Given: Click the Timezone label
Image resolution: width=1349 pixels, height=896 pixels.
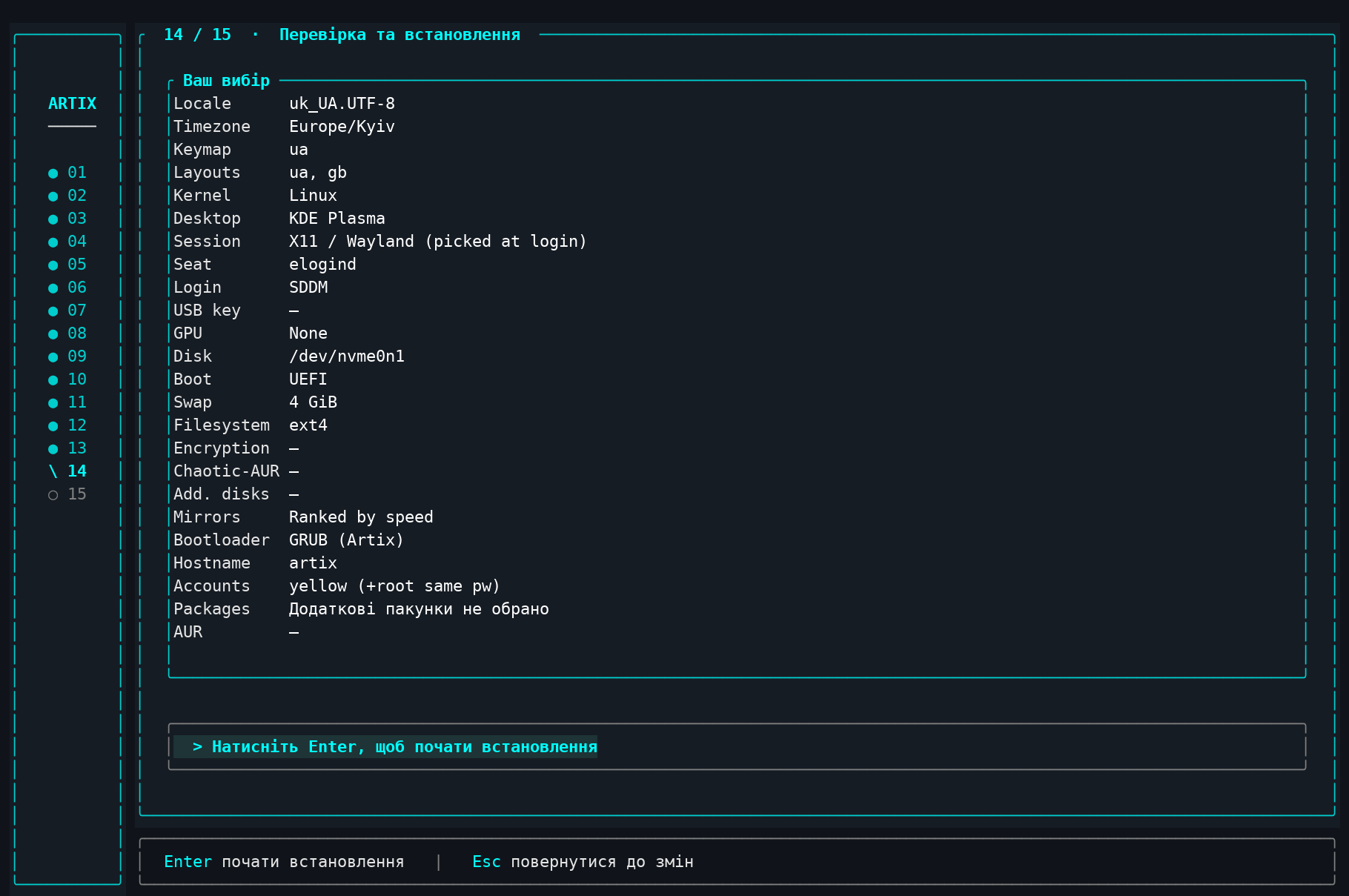Looking at the screenshot, I should pos(212,127).
